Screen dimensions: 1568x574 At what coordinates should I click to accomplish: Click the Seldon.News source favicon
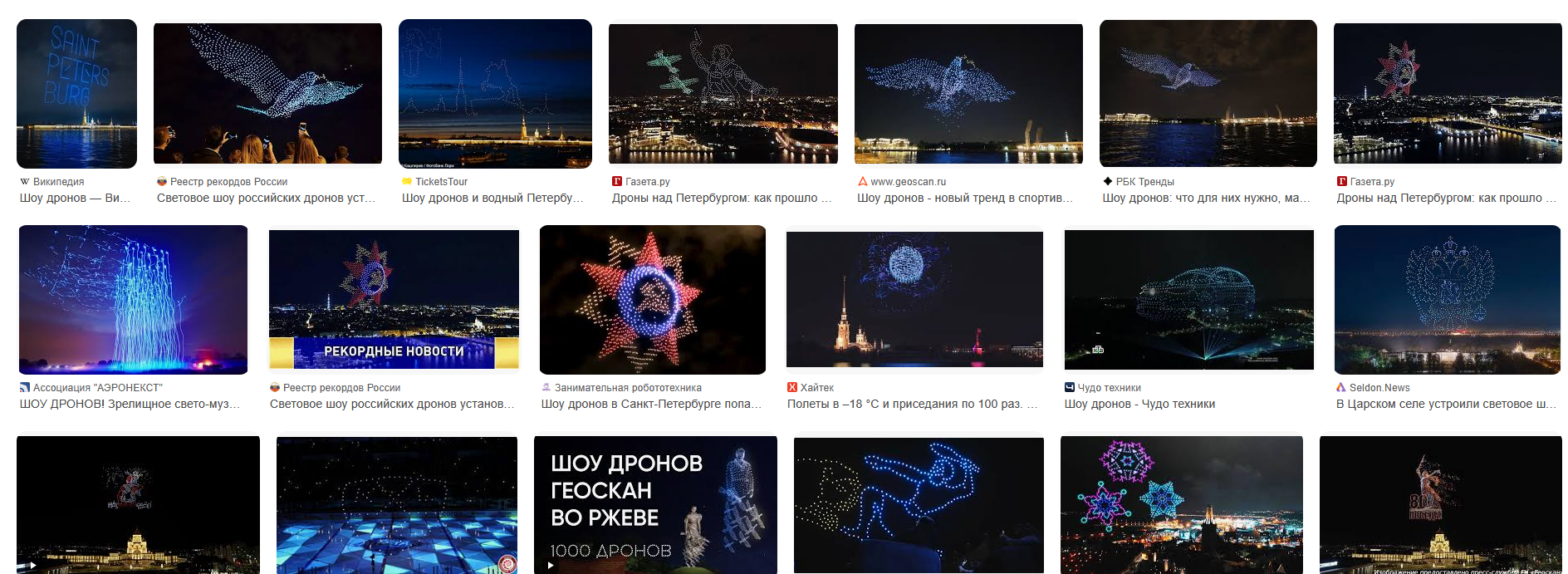[1340, 388]
